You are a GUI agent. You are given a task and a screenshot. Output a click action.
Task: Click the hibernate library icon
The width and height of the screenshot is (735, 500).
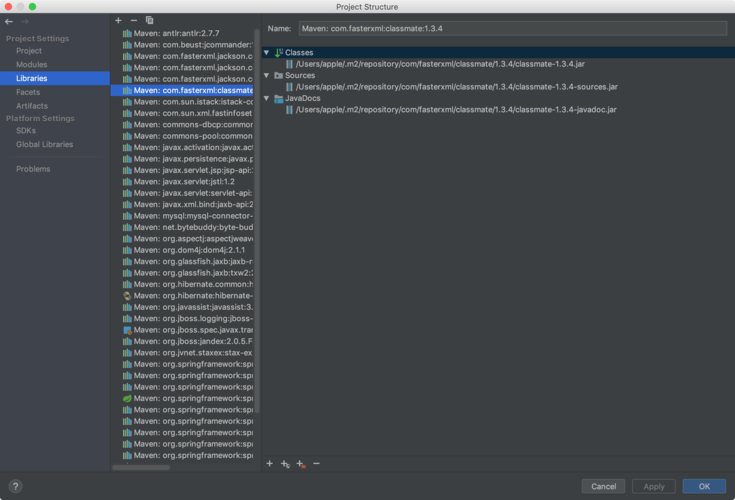(x=127, y=296)
